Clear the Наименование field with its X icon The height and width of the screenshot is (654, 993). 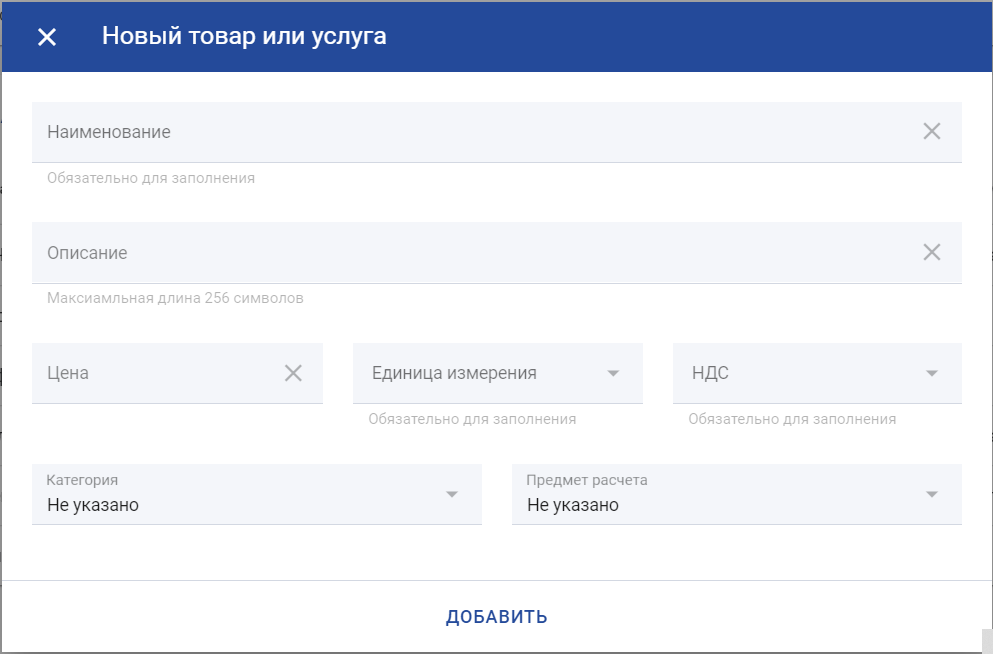click(931, 131)
